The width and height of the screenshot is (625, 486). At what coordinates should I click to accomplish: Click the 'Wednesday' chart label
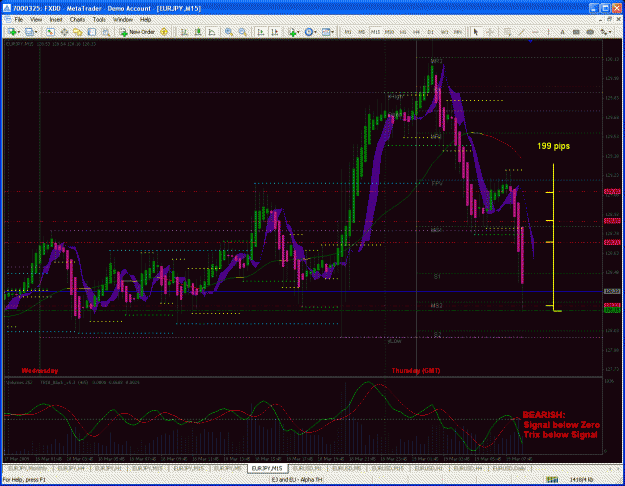point(39,371)
